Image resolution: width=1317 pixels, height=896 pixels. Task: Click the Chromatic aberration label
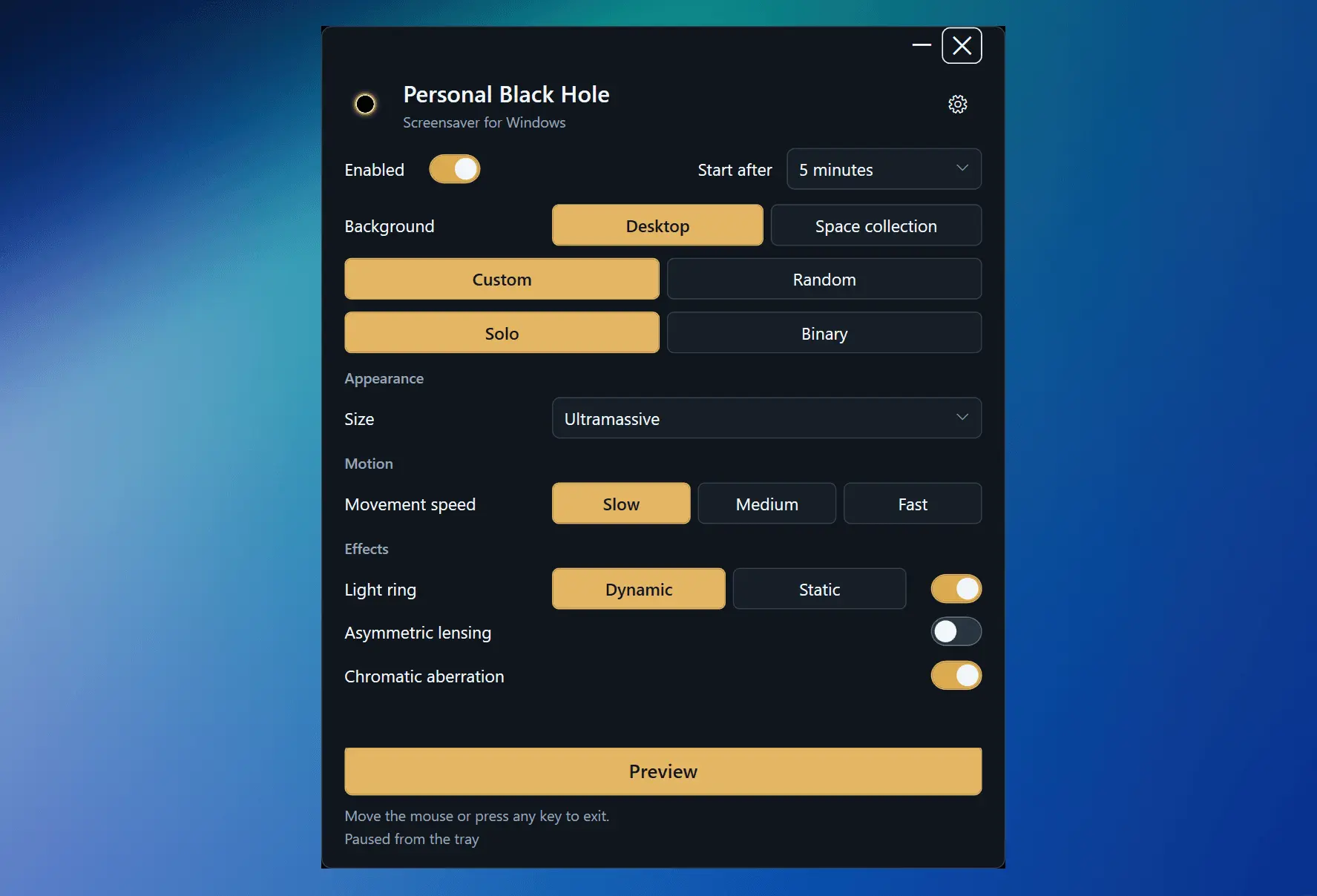424,676
